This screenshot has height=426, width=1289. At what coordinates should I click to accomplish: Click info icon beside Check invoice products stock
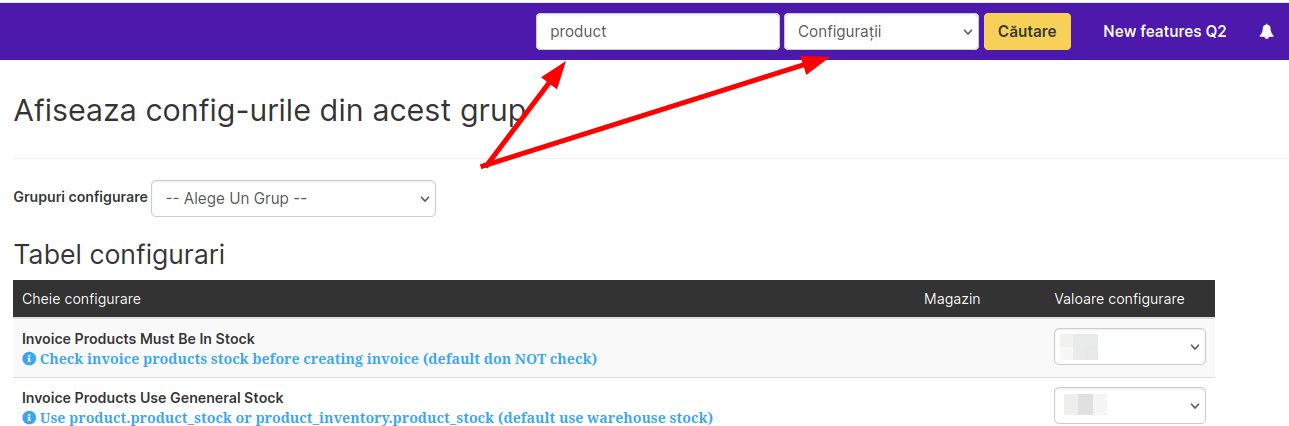[x=29, y=358]
